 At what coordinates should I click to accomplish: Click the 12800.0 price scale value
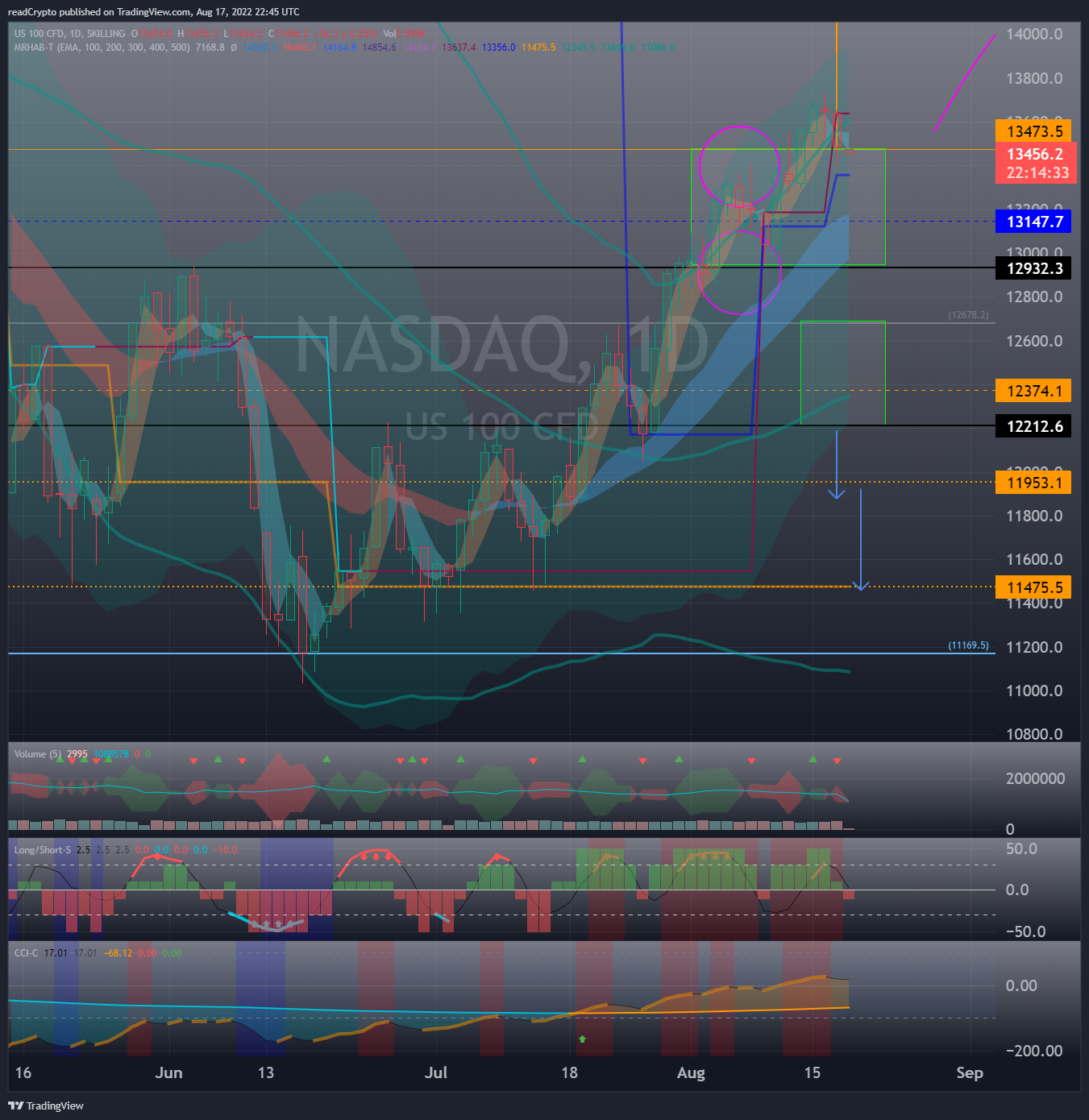pyautogui.click(x=1034, y=297)
